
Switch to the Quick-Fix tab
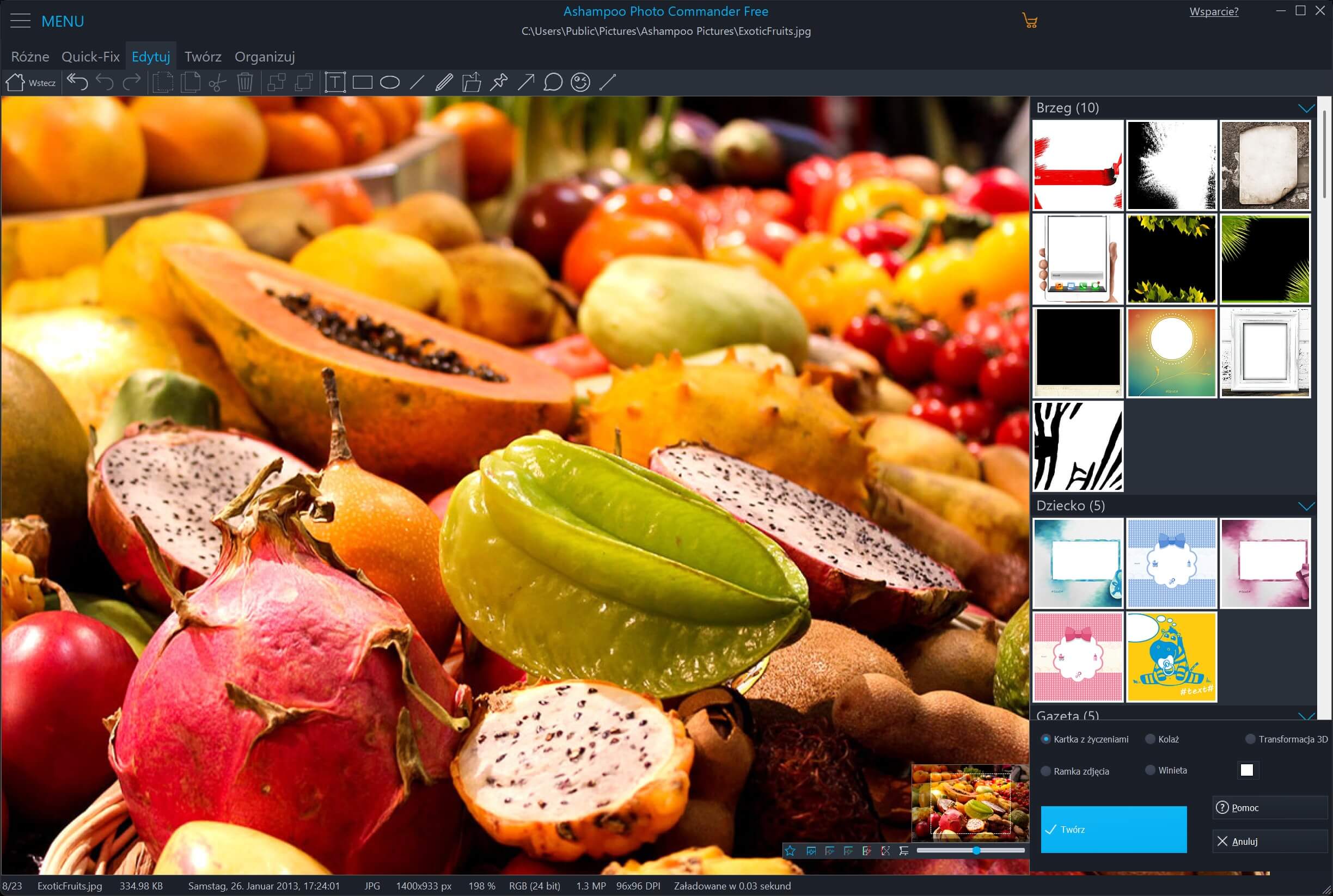coord(90,57)
